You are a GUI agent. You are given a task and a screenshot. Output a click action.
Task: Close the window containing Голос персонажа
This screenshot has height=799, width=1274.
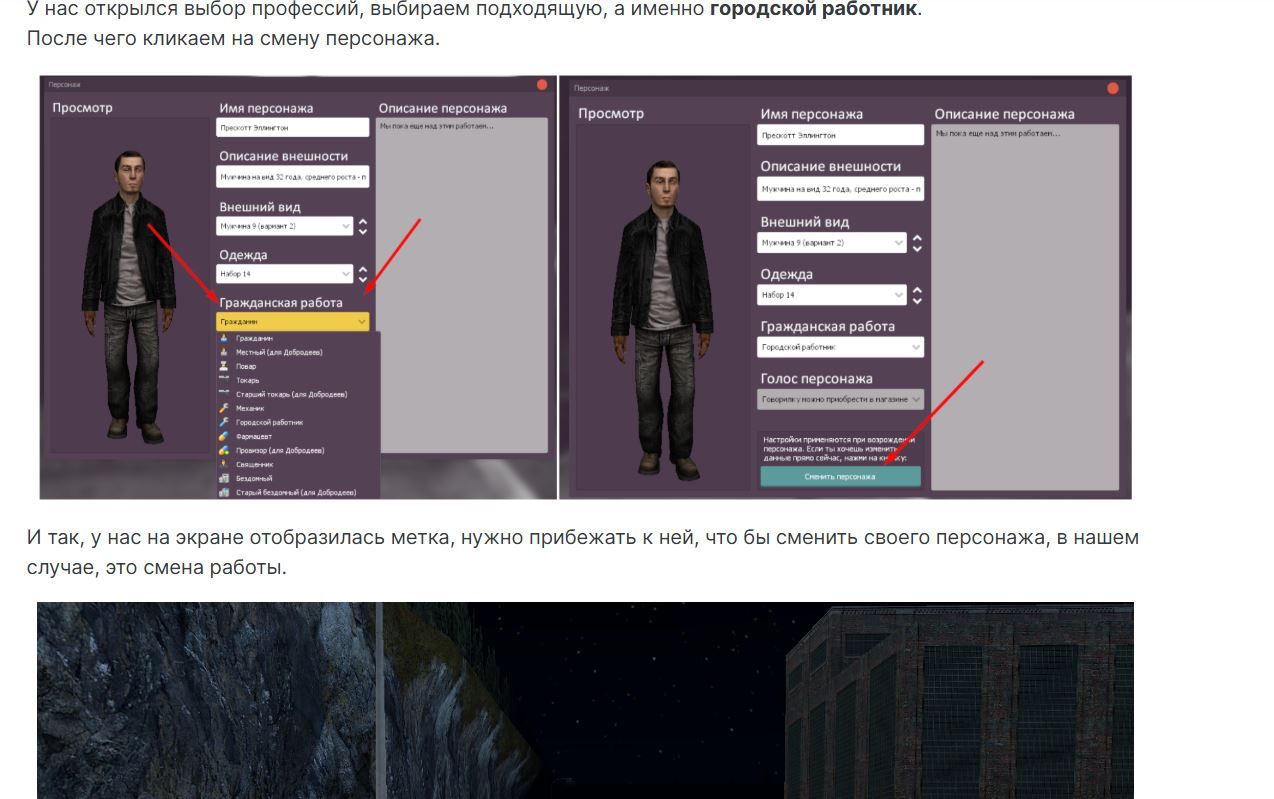pyautogui.click(x=1112, y=88)
